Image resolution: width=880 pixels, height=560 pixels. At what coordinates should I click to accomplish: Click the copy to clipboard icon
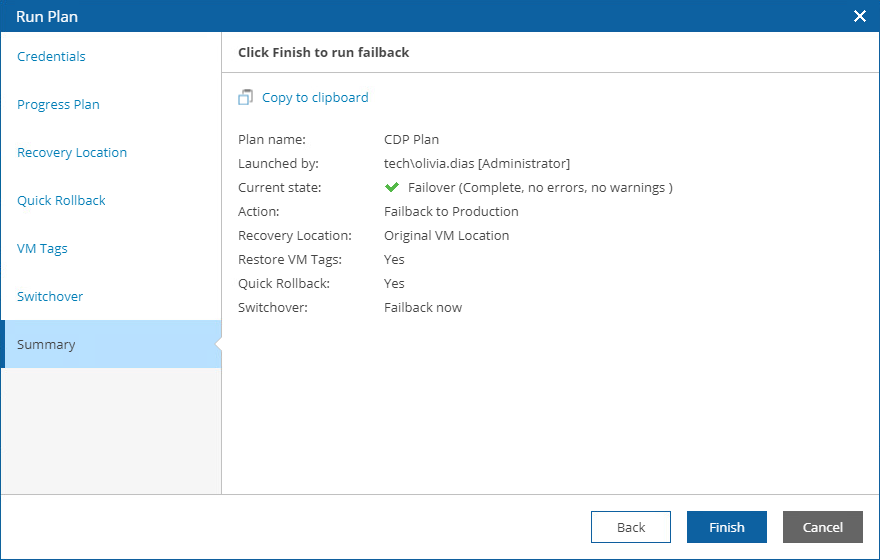pos(246,98)
